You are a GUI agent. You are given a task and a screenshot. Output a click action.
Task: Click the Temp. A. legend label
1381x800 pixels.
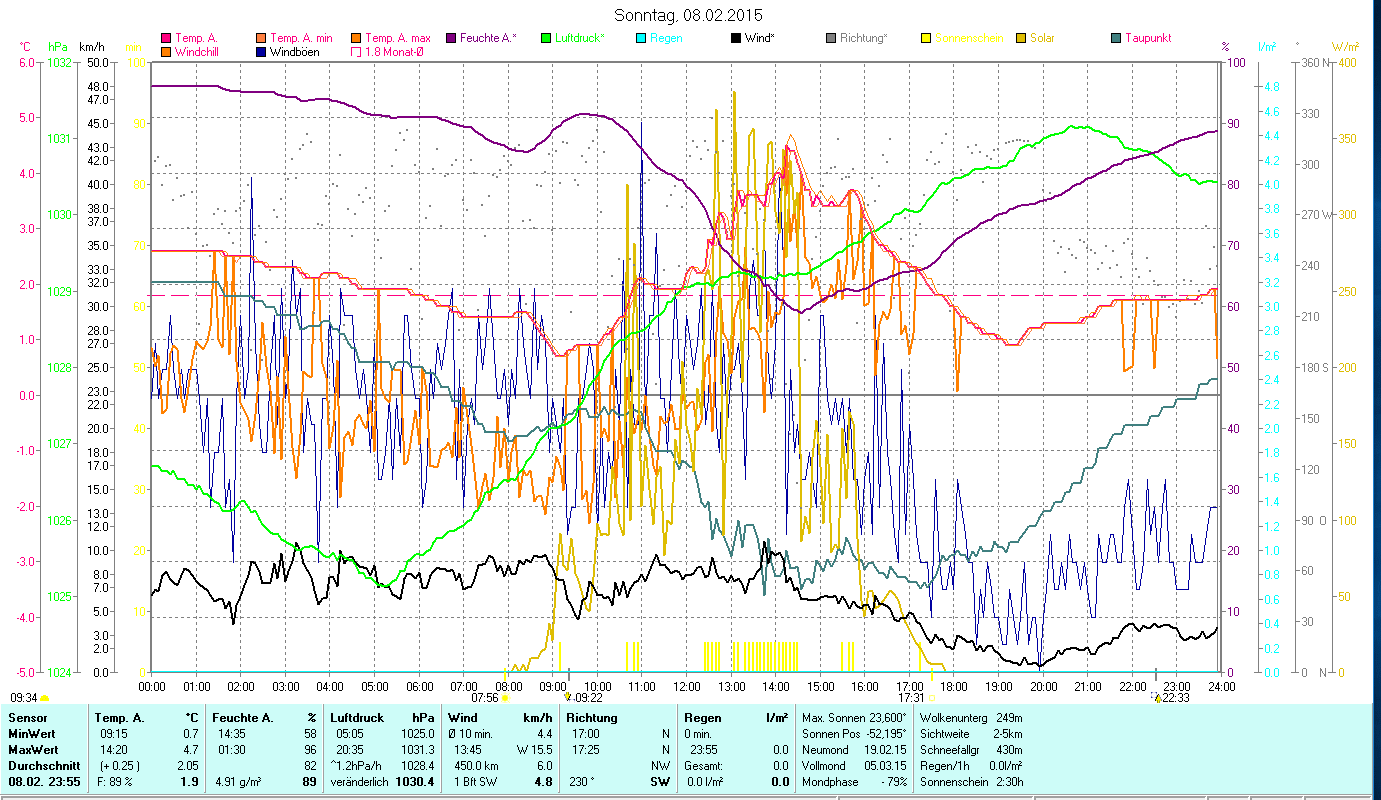coord(196,38)
